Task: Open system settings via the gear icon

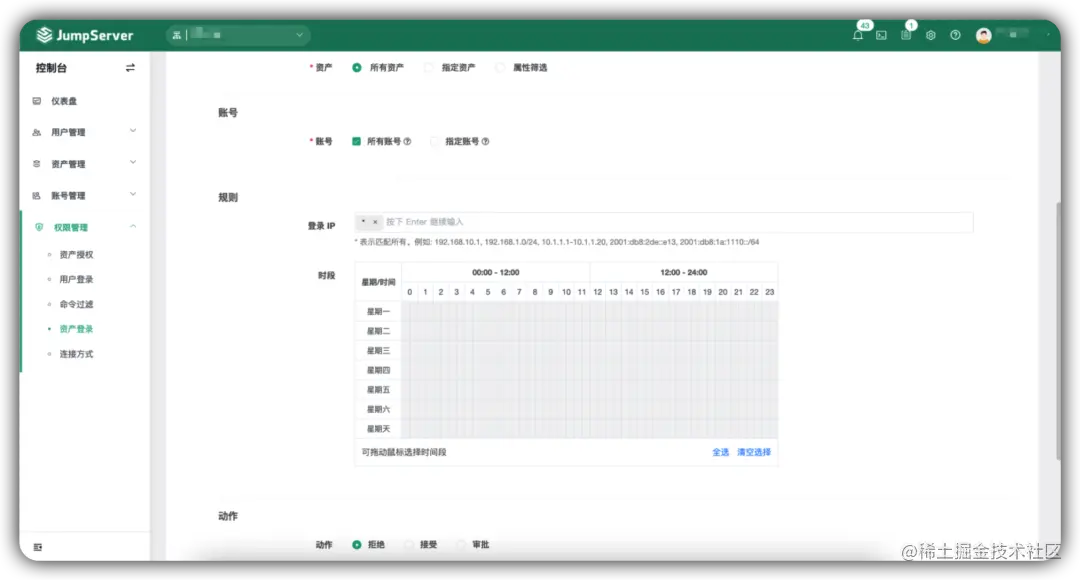Action: point(930,34)
